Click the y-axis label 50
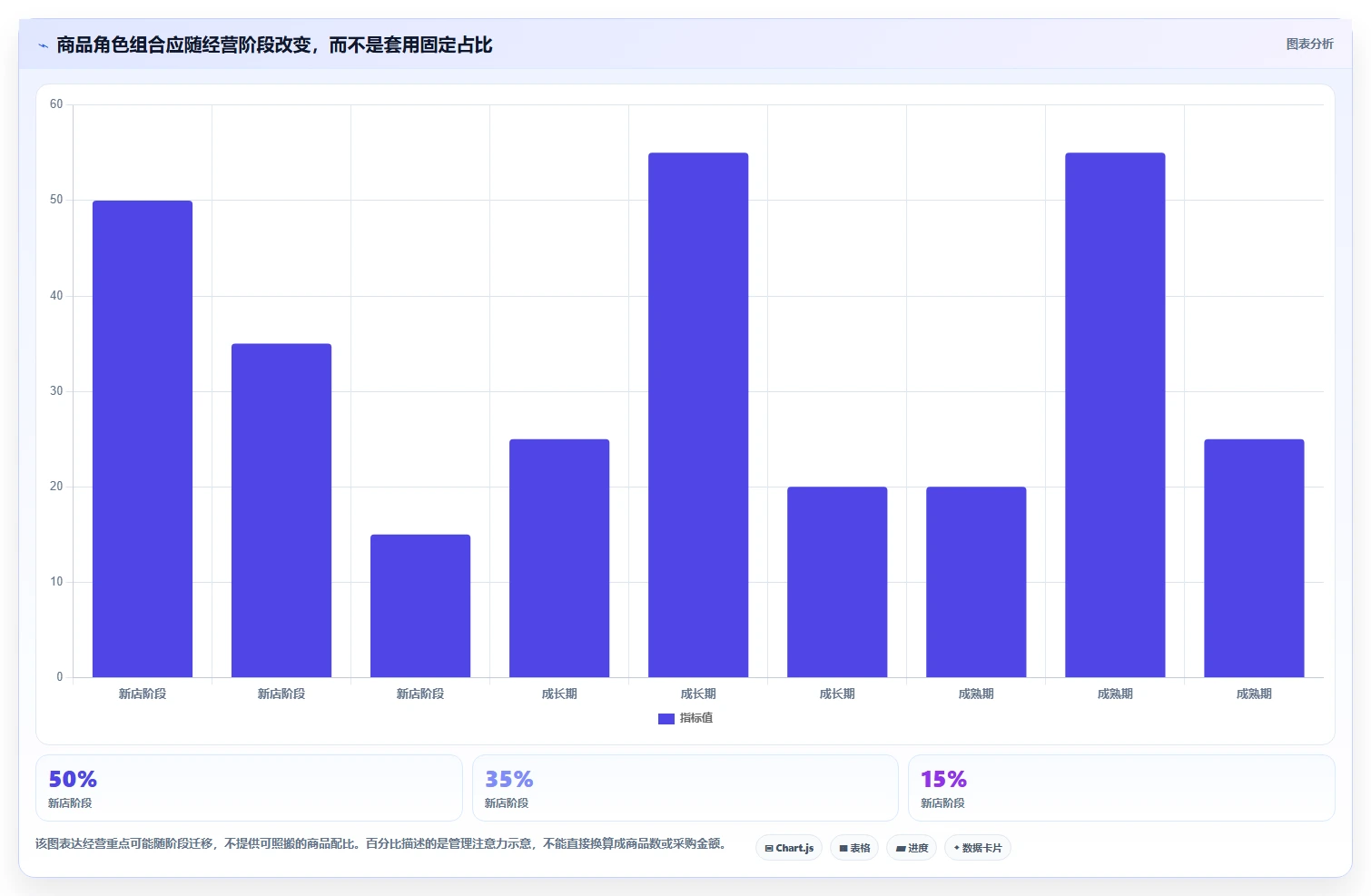The width and height of the screenshot is (1371, 896). tap(56, 200)
